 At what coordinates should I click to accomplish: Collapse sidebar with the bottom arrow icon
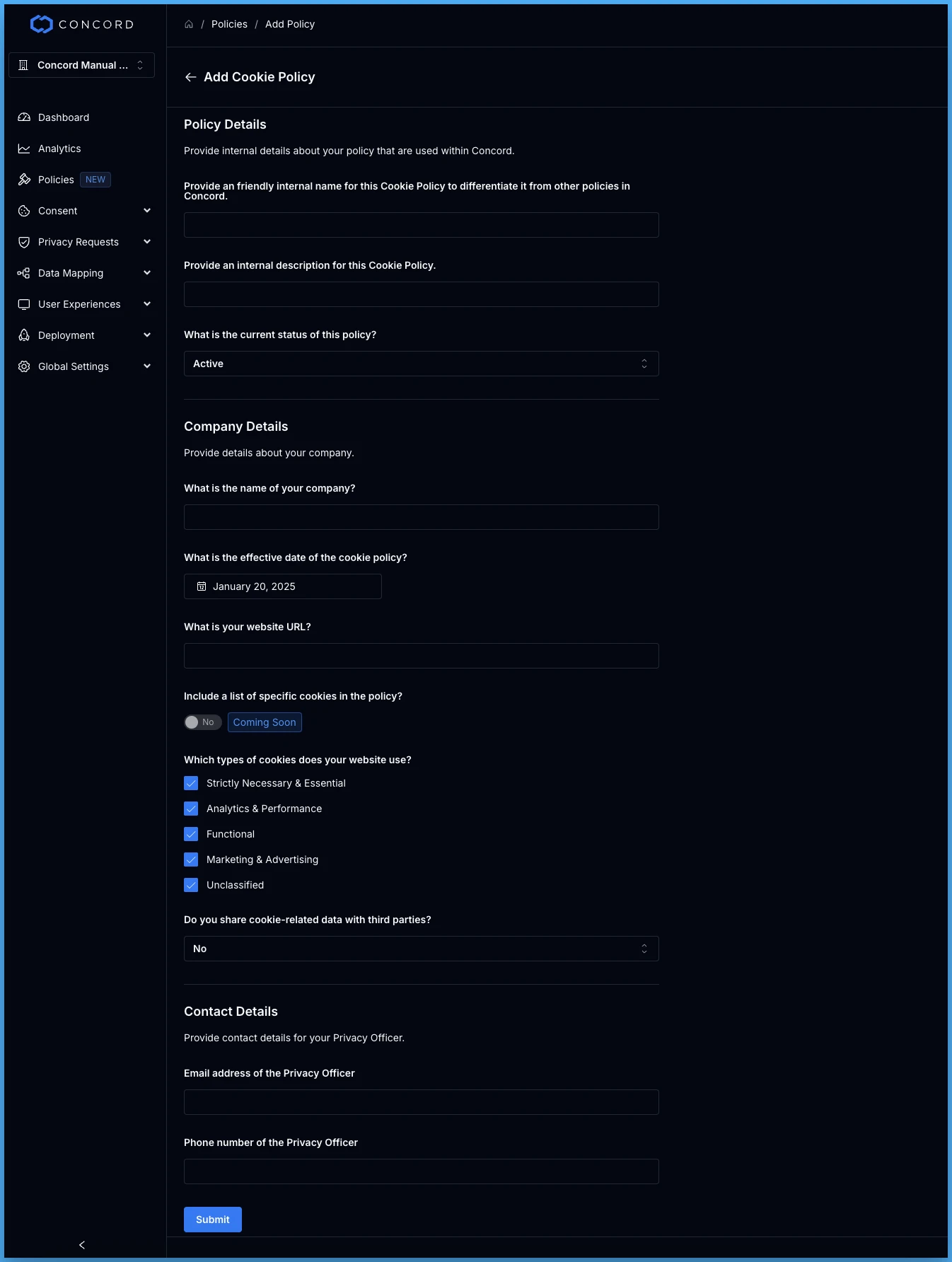82,1245
